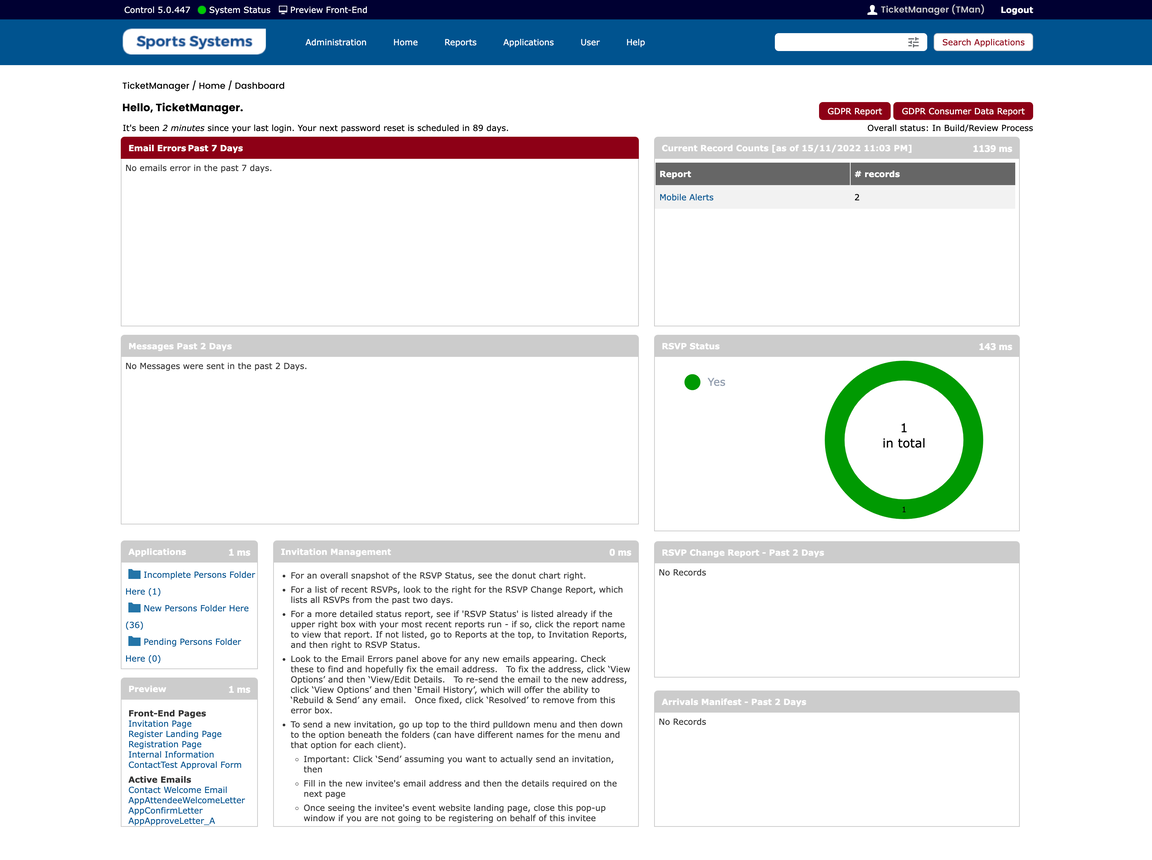Viewport: 1152px width, 860px height.
Task: Collapse the Invitation Management panel header
Action: (x=455, y=551)
